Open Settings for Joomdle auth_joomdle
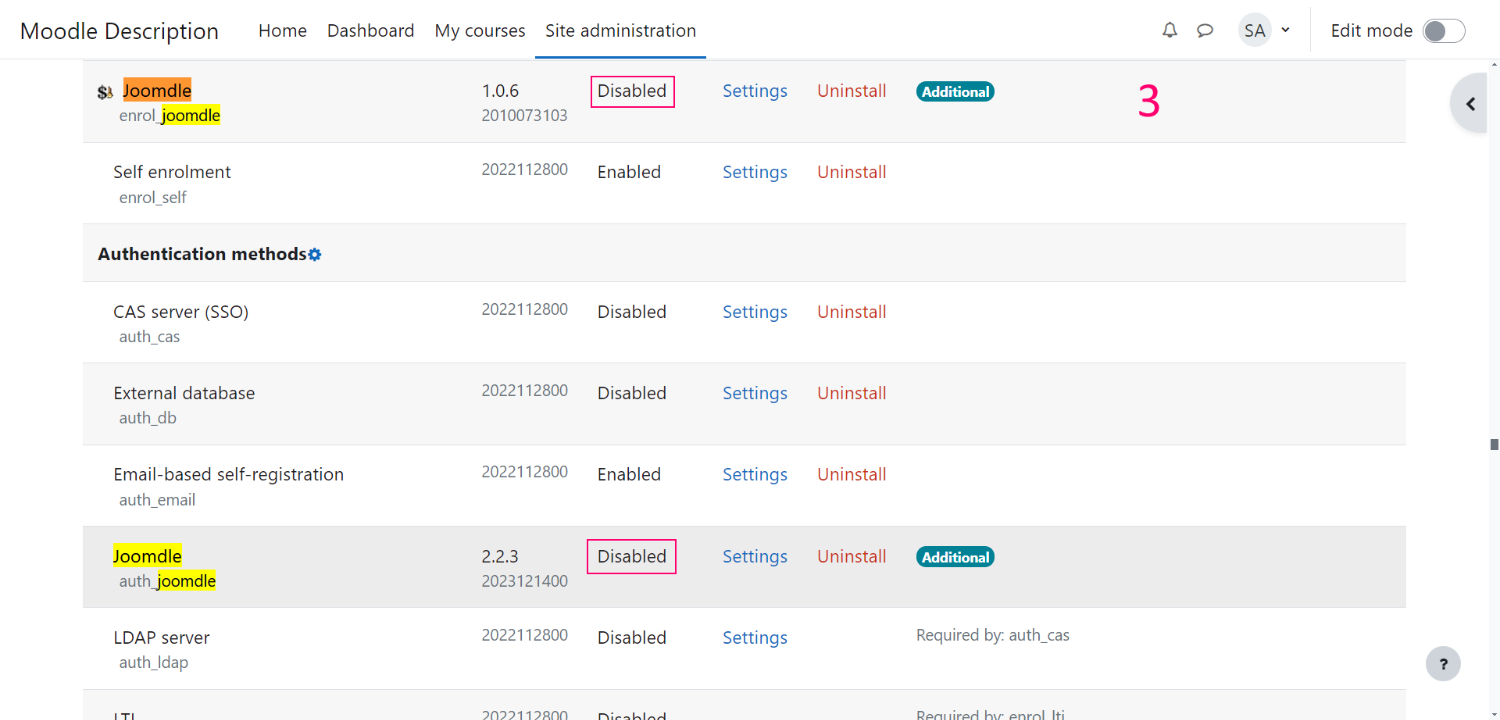This screenshot has width=1500, height=720. [755, 557]
